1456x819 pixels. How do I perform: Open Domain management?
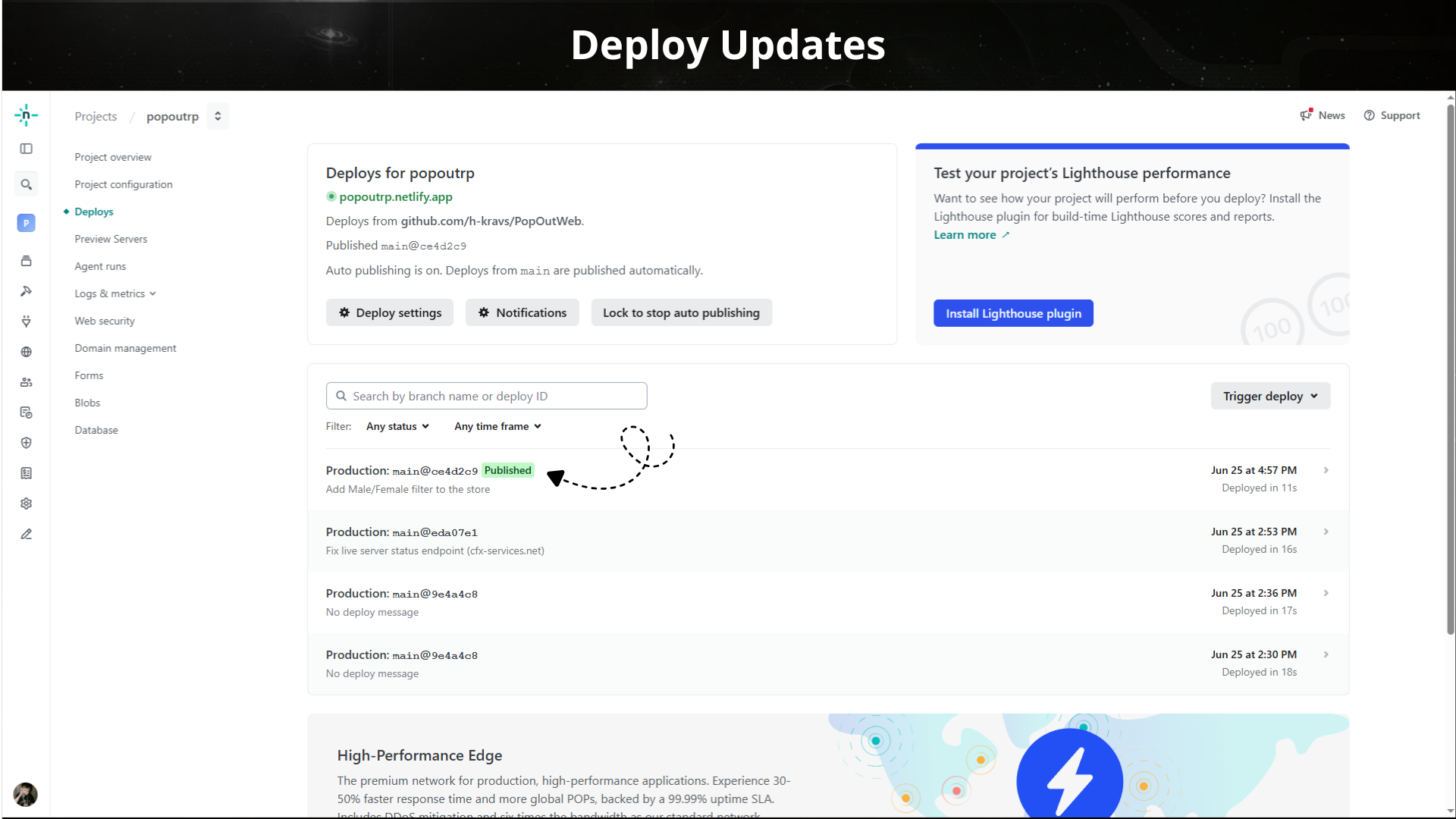[125, 348]
